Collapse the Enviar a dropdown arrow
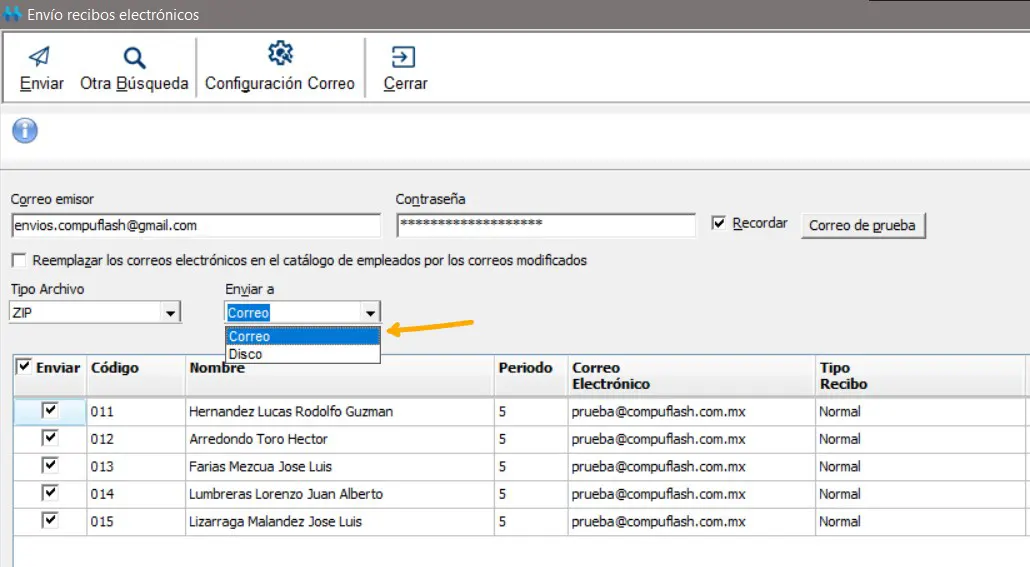 (x=370, y=313)
